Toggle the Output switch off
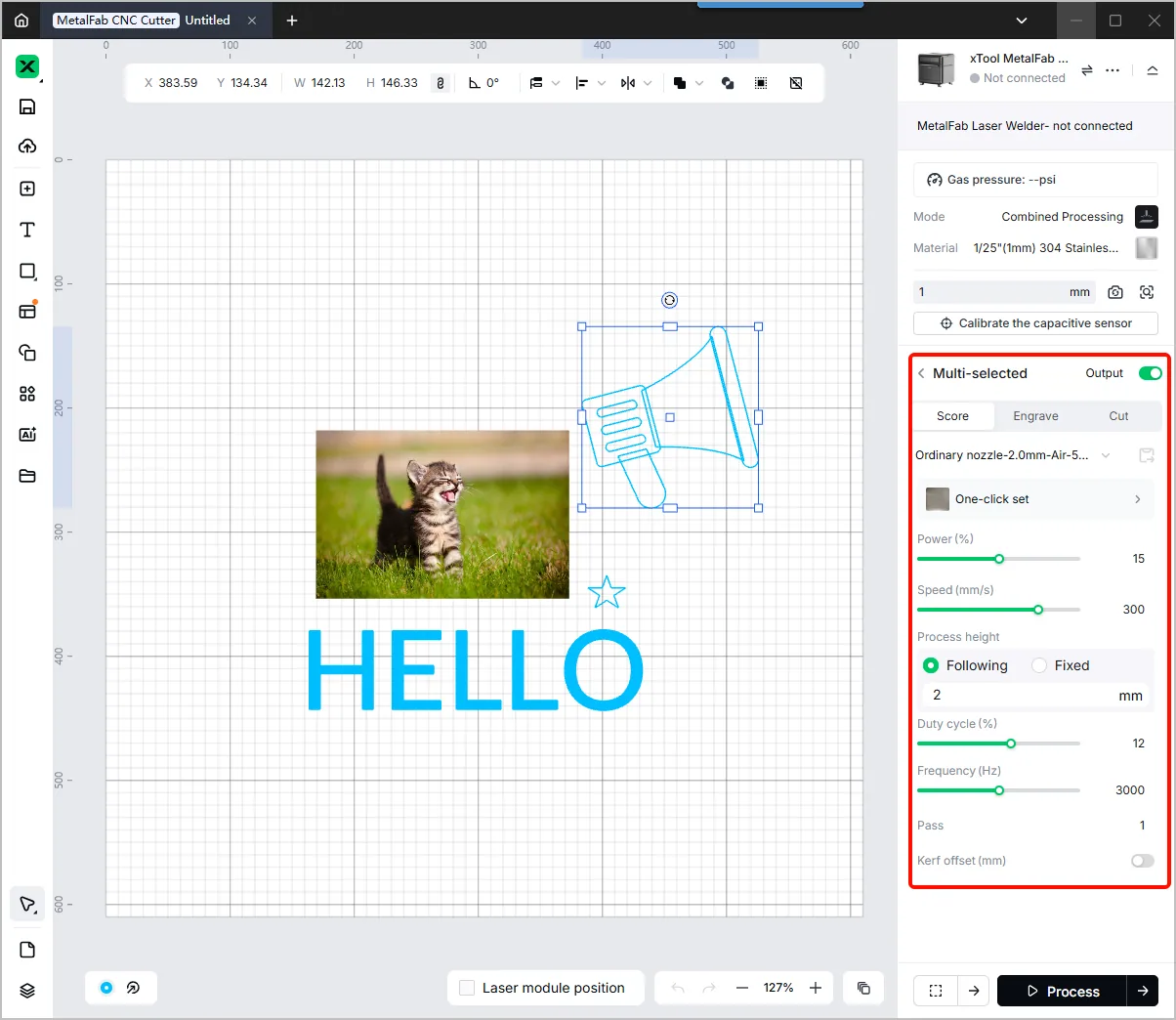The height and width of the screenshot is (1020, 1176). [x=1150, y=373]
